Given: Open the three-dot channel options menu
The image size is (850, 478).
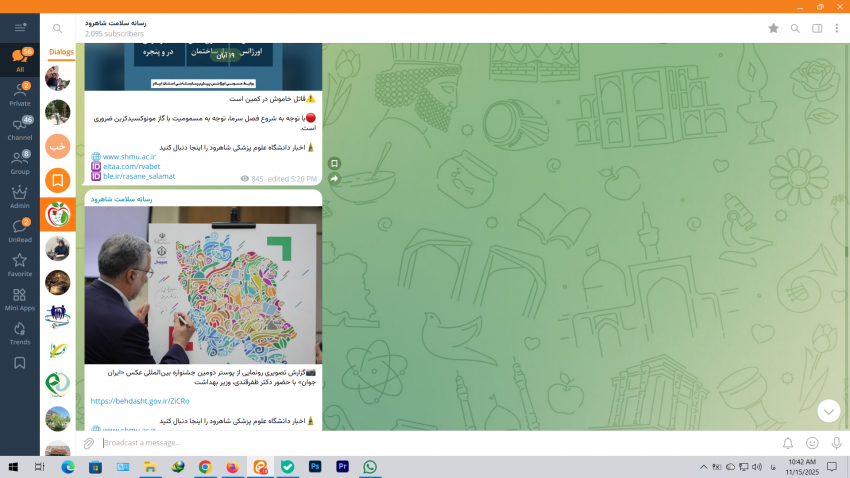Looking at the screenshot, I should [837, 28].
